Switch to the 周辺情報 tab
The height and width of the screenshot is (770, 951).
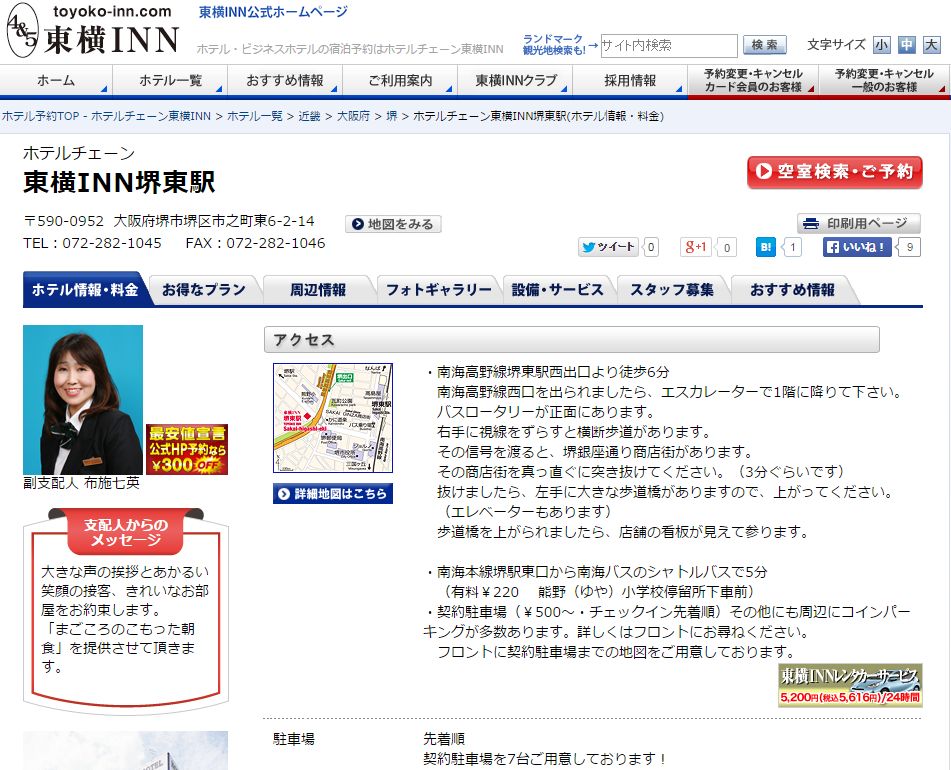click(318, 290)
